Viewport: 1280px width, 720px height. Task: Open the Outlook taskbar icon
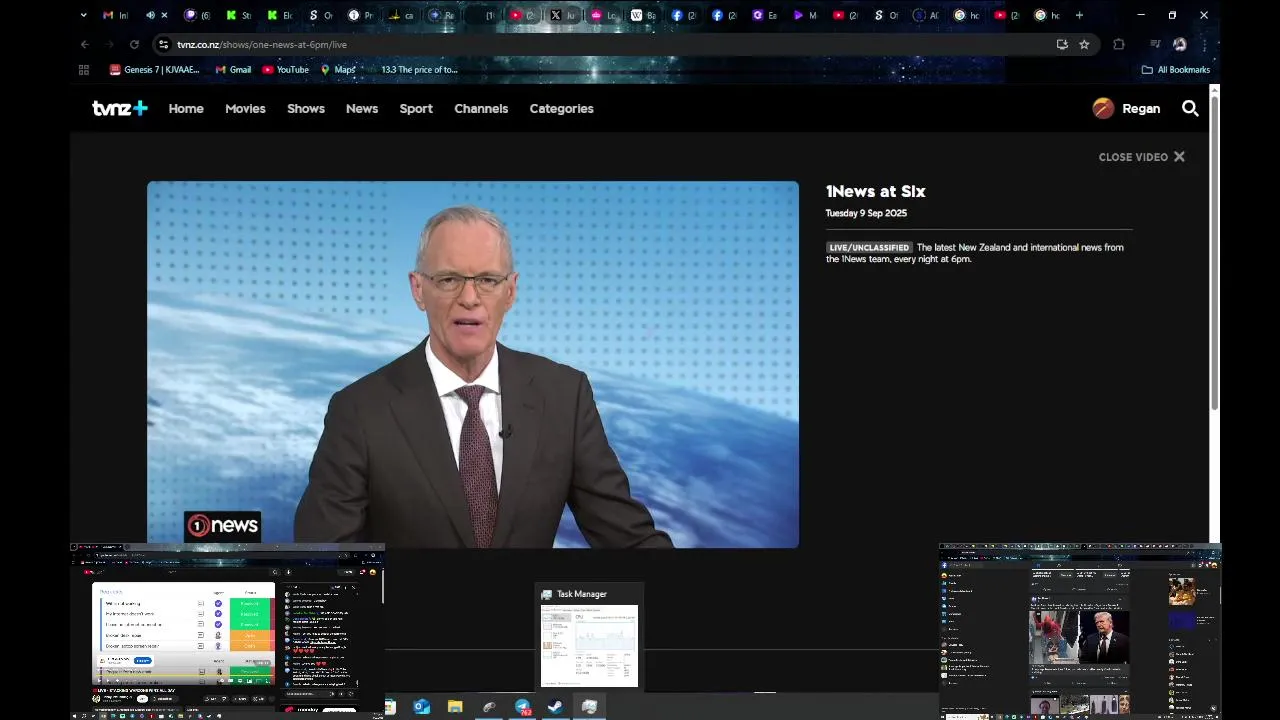point(422,707)
